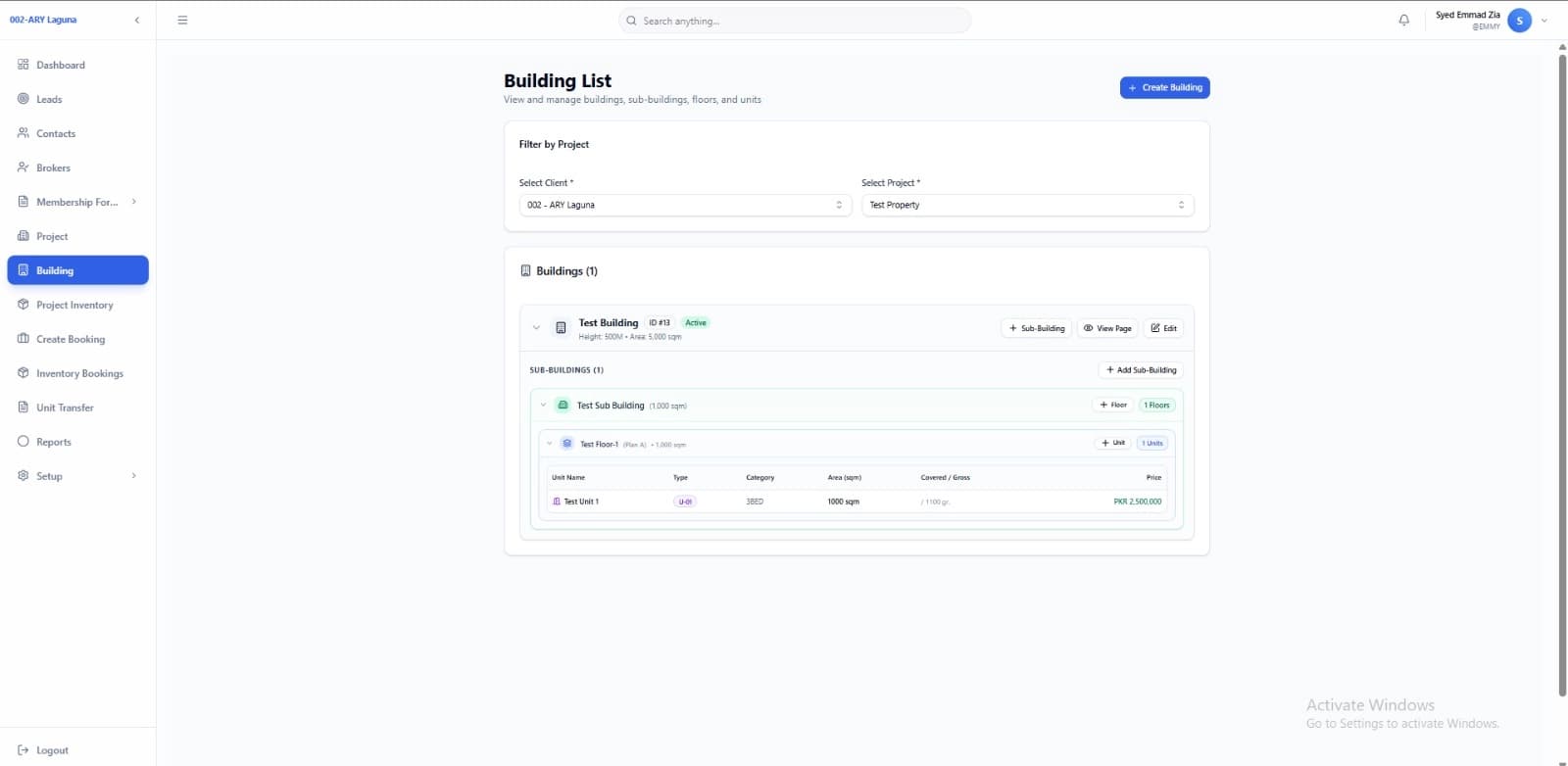Open Create Booking in the sidebar
This screenshot has height=766, width=1568.
pyautogui.click(x=77, y=339)
